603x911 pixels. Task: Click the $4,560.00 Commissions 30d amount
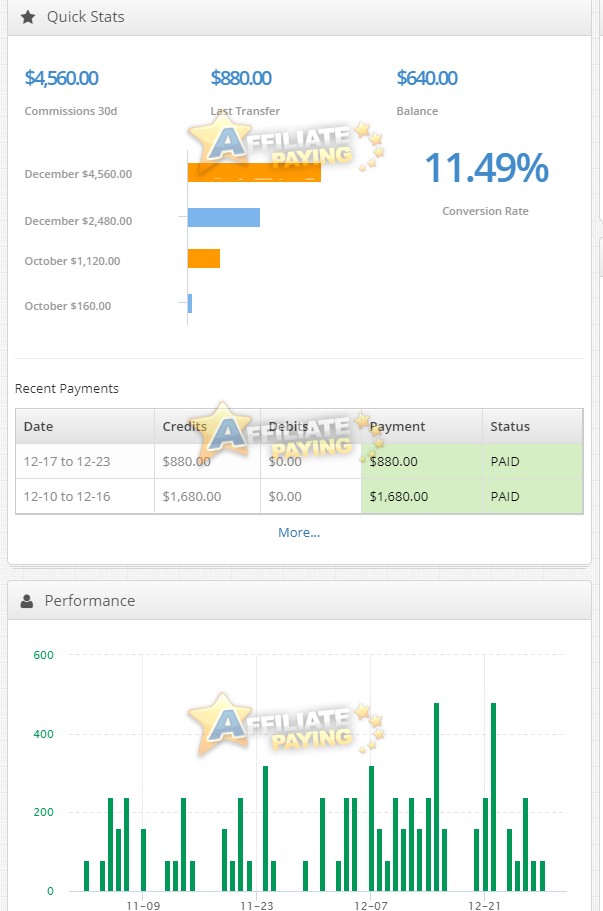pyautogui.click(x=61, y=78)
